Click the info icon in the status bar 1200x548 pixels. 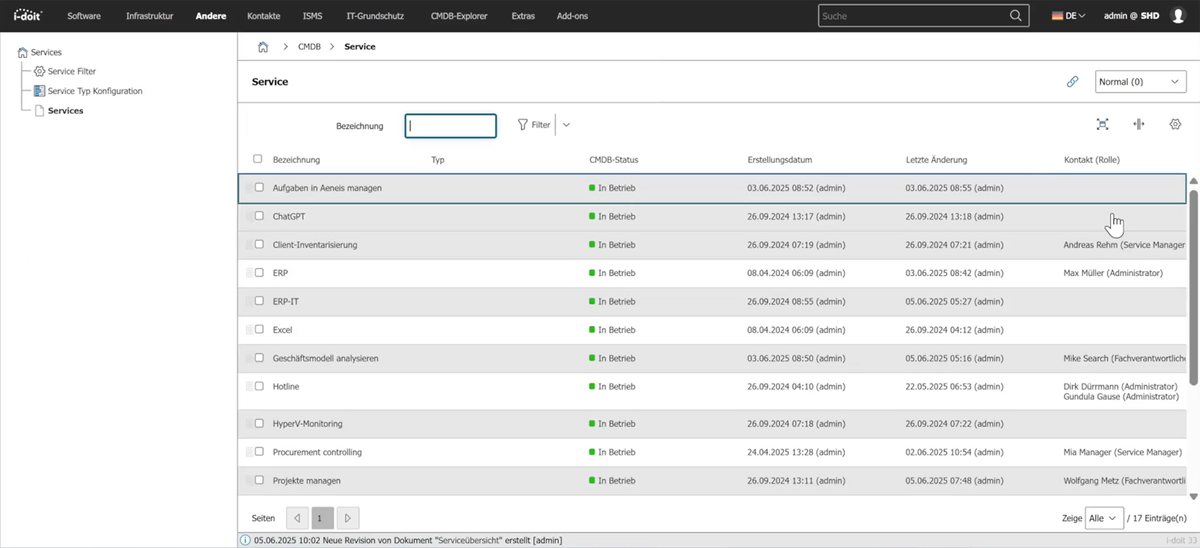click(x=246, y=540)
